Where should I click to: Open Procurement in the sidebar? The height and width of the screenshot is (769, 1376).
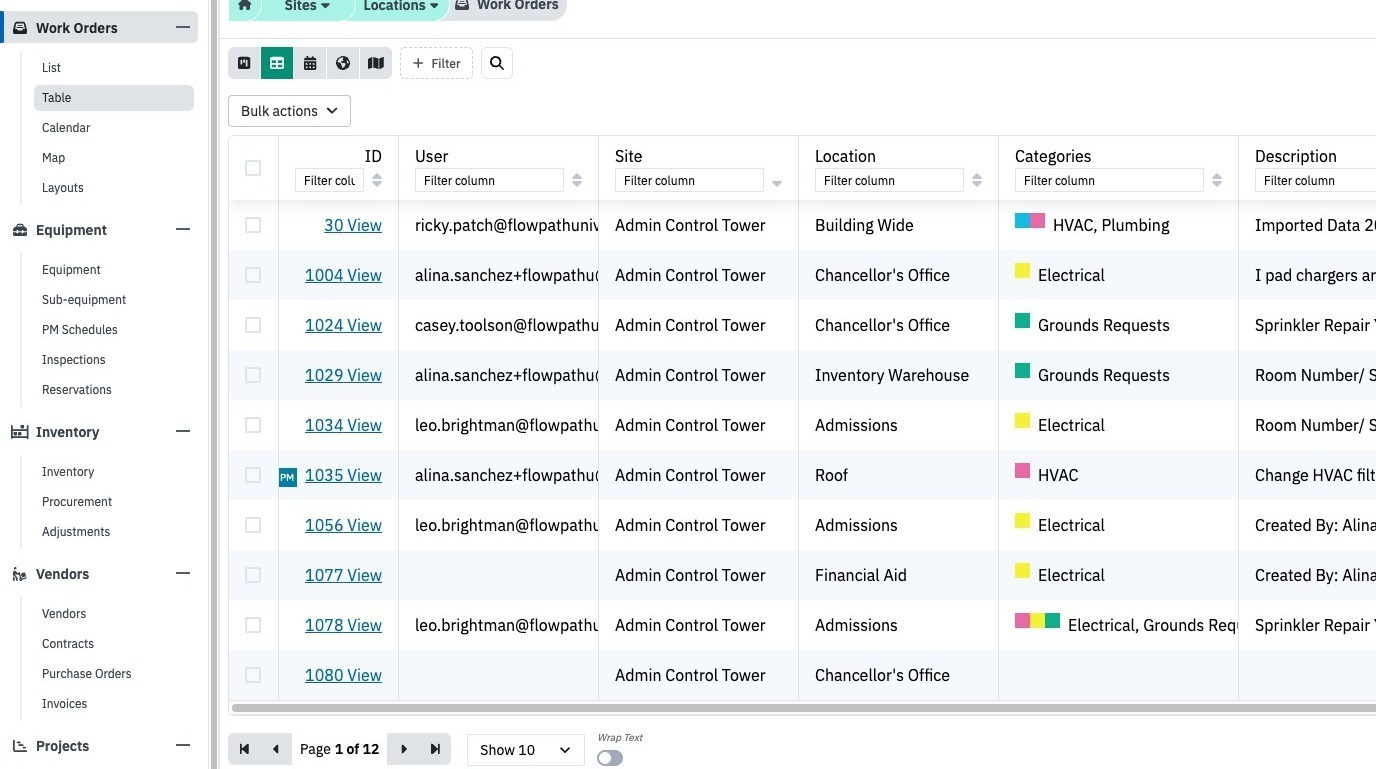[x=77, y=502]
